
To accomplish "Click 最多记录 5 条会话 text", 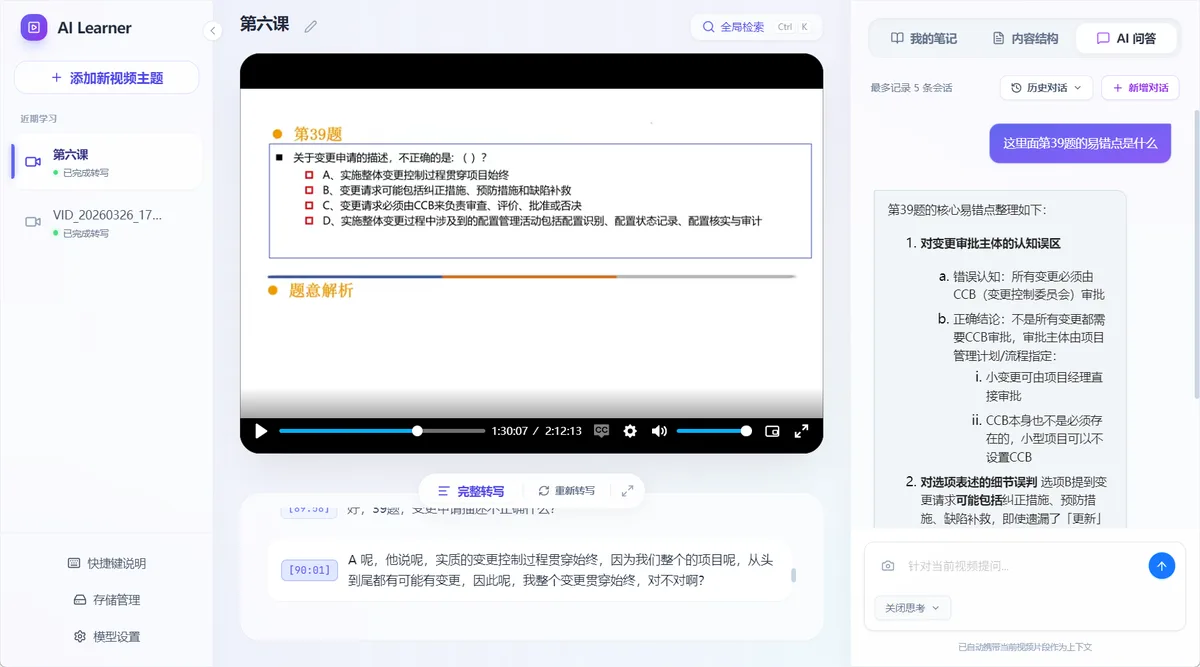I will 911,88.
